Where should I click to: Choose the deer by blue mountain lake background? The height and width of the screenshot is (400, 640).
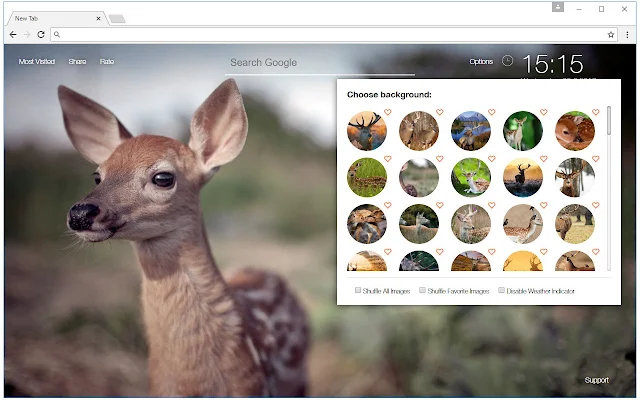(471, 131)
